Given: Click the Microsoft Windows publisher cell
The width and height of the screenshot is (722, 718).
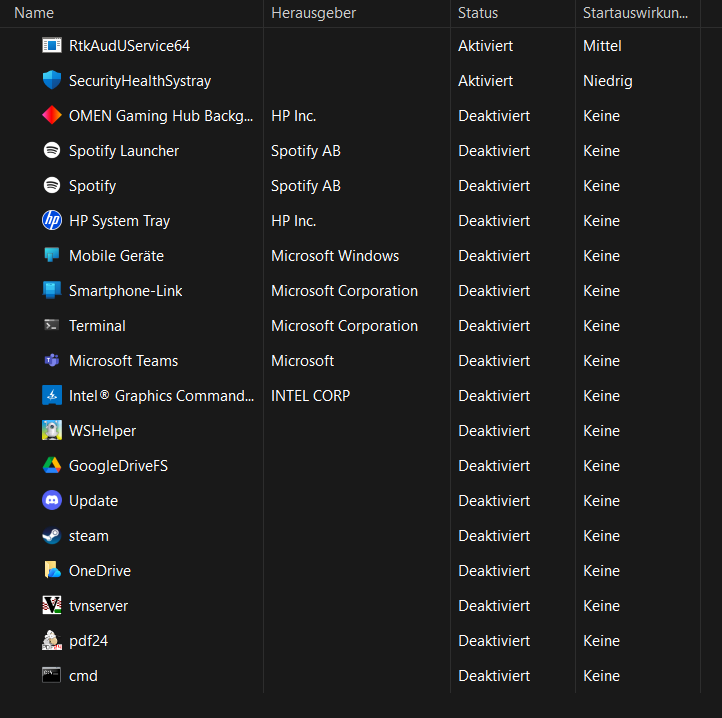Looking at the screenshot, I should point(335,256).
